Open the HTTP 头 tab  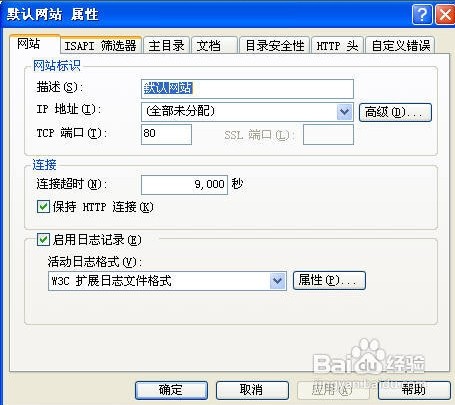(x=337, y=46)
